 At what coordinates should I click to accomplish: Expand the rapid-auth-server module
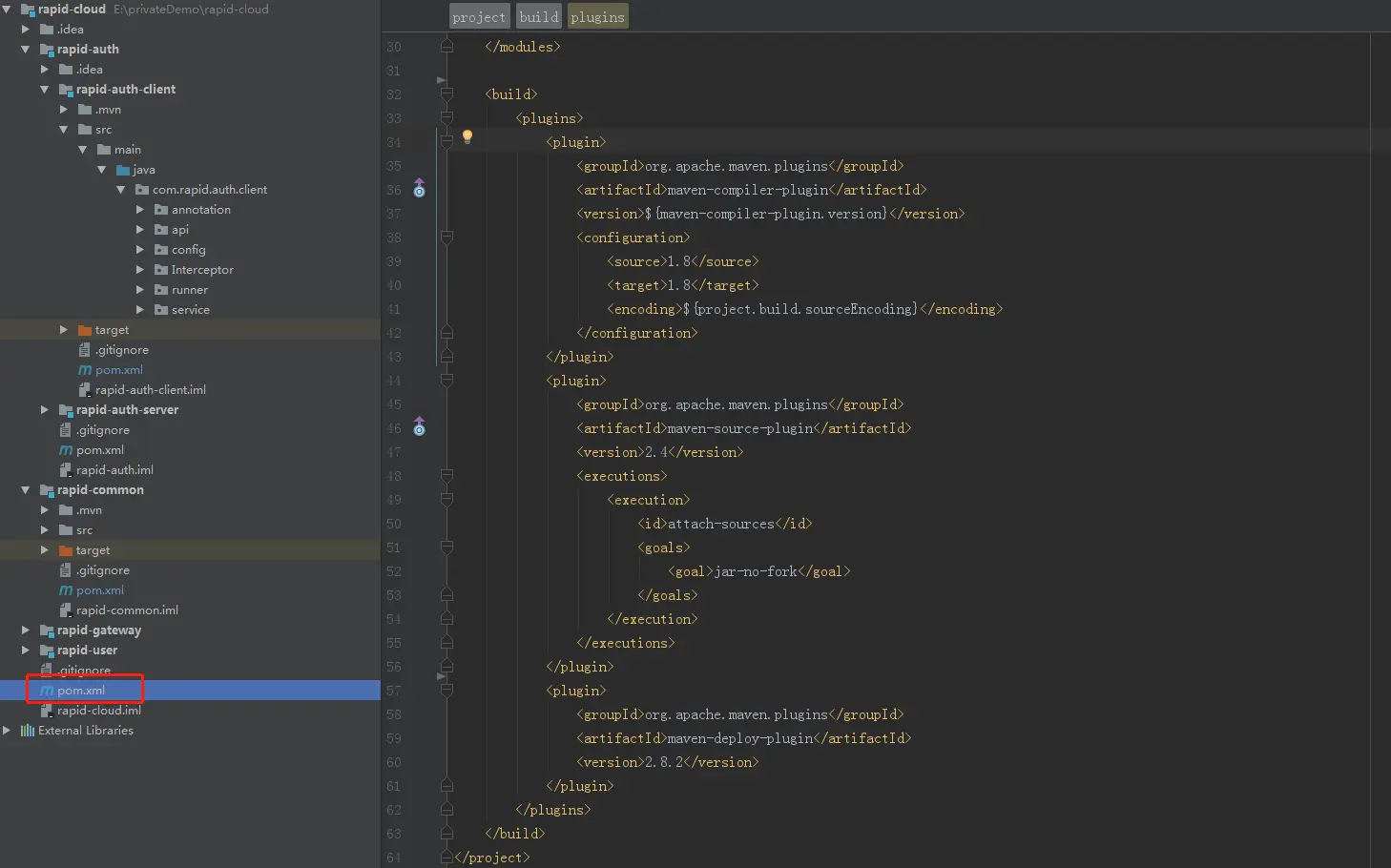coord(45,410)
